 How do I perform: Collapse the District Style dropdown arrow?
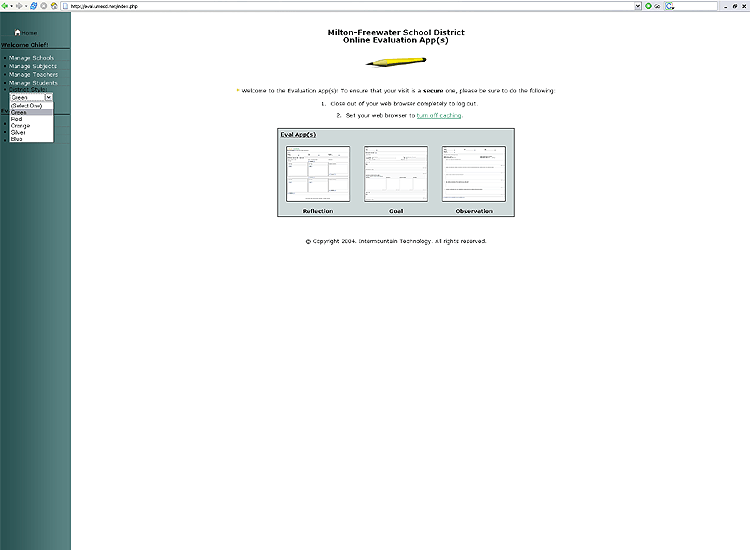(49, 97)
